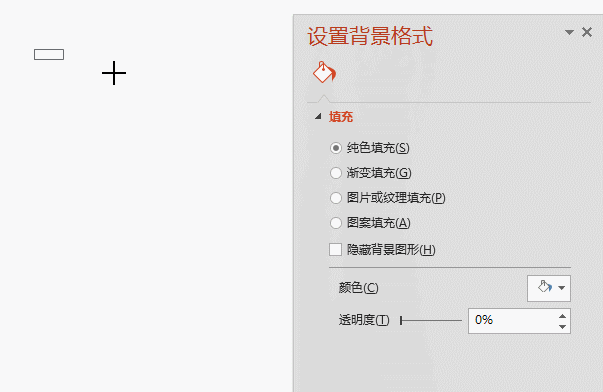Viewport: 603px width, 392px height.
Task: Collapse the 填充 section triangle
Action: (x=318, y=116)
